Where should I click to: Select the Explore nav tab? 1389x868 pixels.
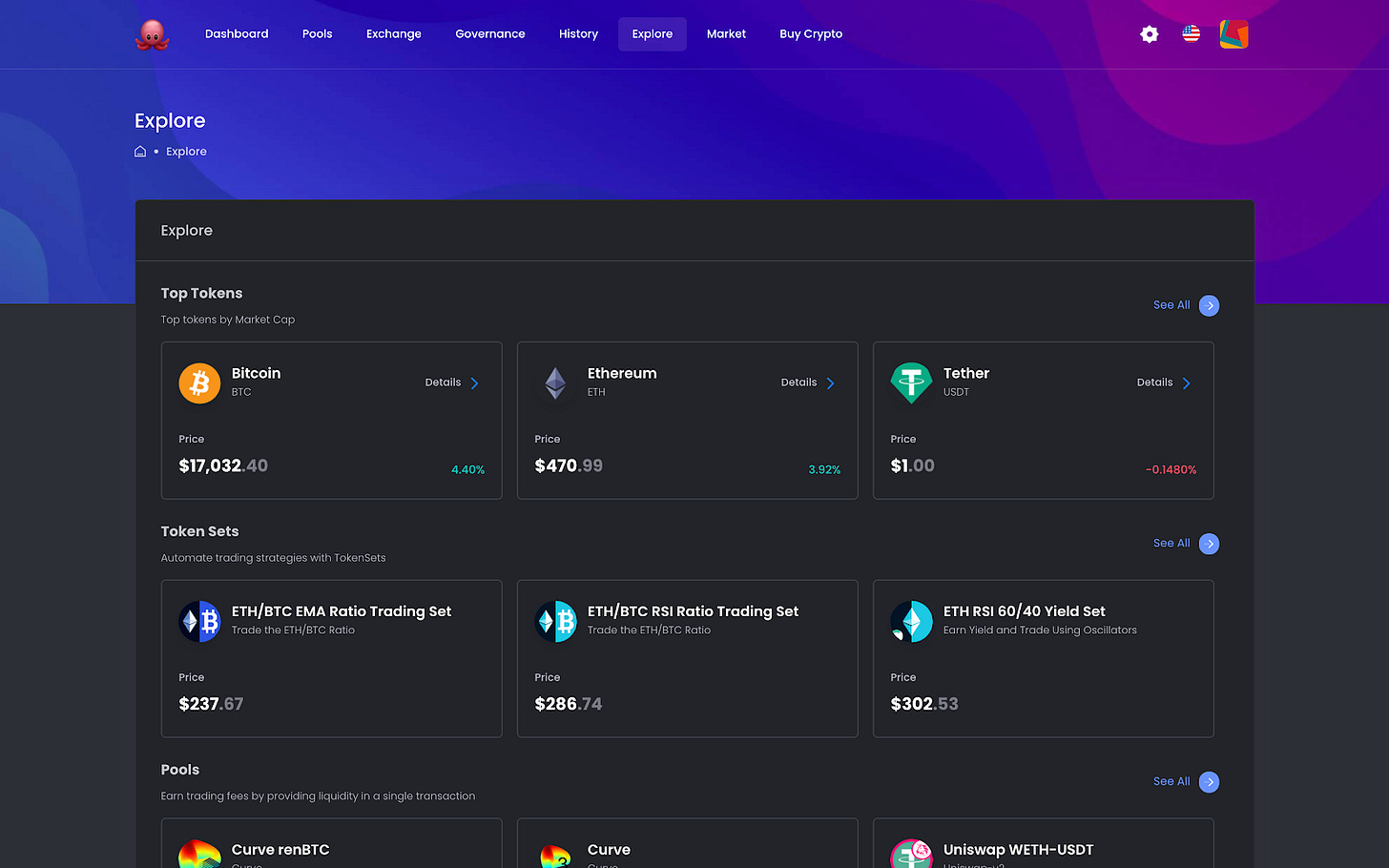(x=653, y=34)
